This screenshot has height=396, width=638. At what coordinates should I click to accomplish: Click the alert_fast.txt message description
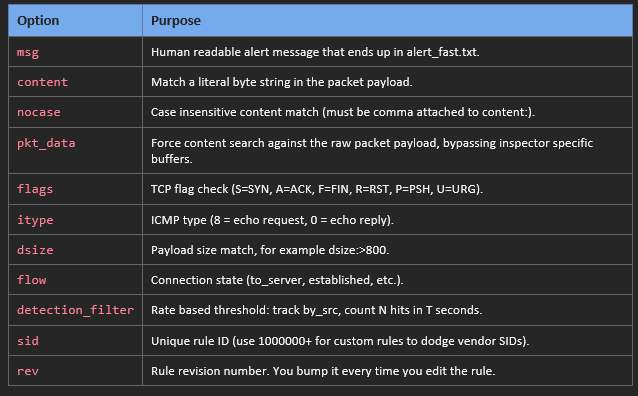pos(315,52)
